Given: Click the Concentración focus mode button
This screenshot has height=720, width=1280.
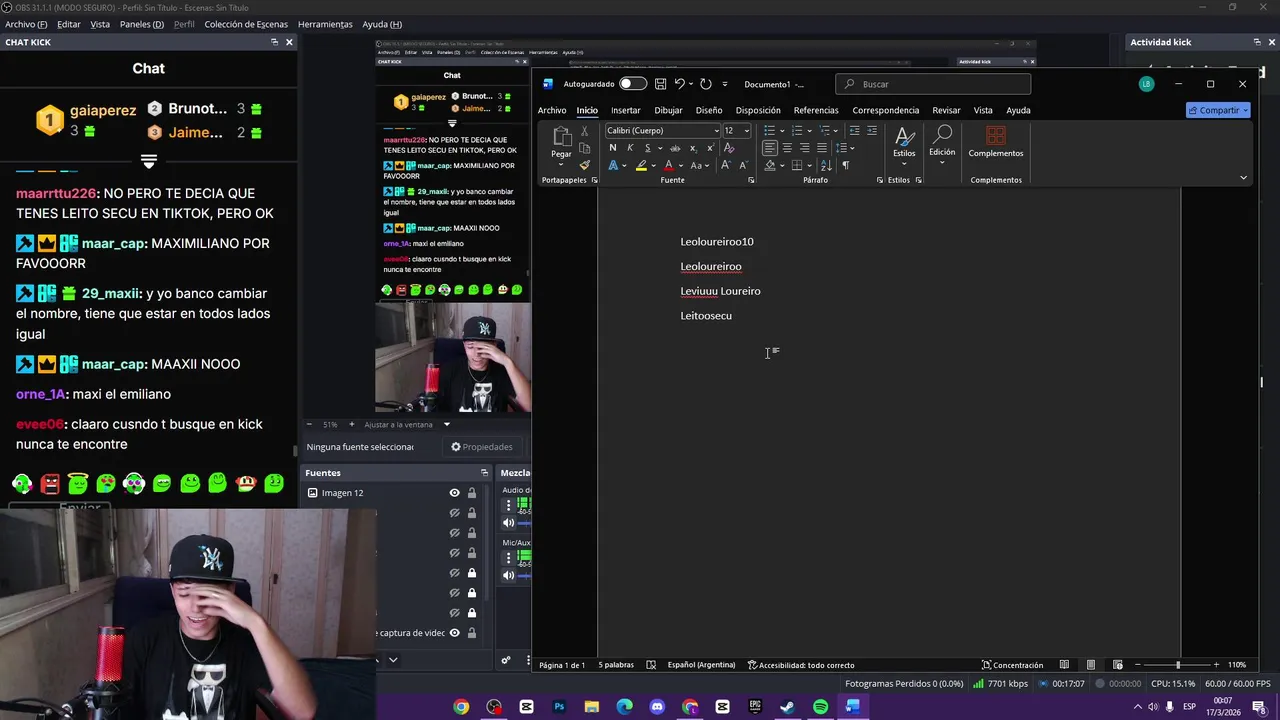Looking at the screenshot, I should pos(1012,665).
